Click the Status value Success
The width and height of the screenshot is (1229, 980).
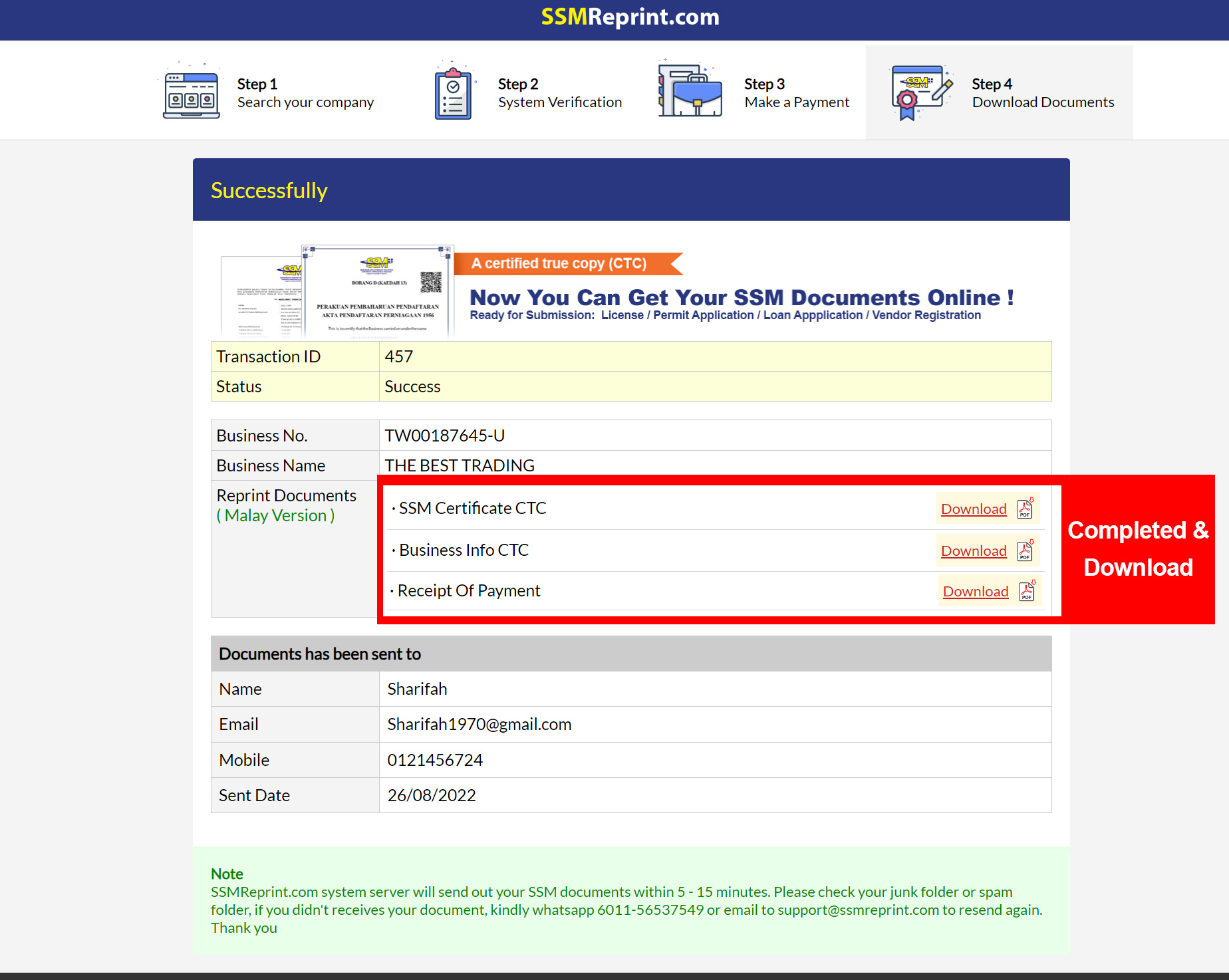coord(412,386)
